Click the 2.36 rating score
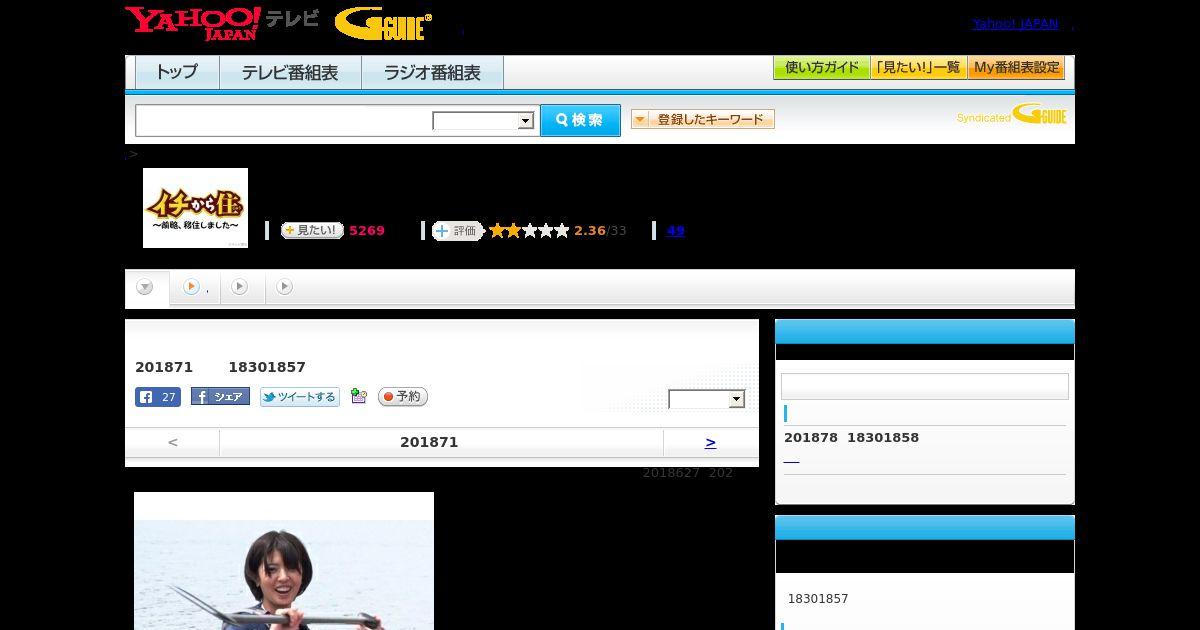 coord(590,230)
